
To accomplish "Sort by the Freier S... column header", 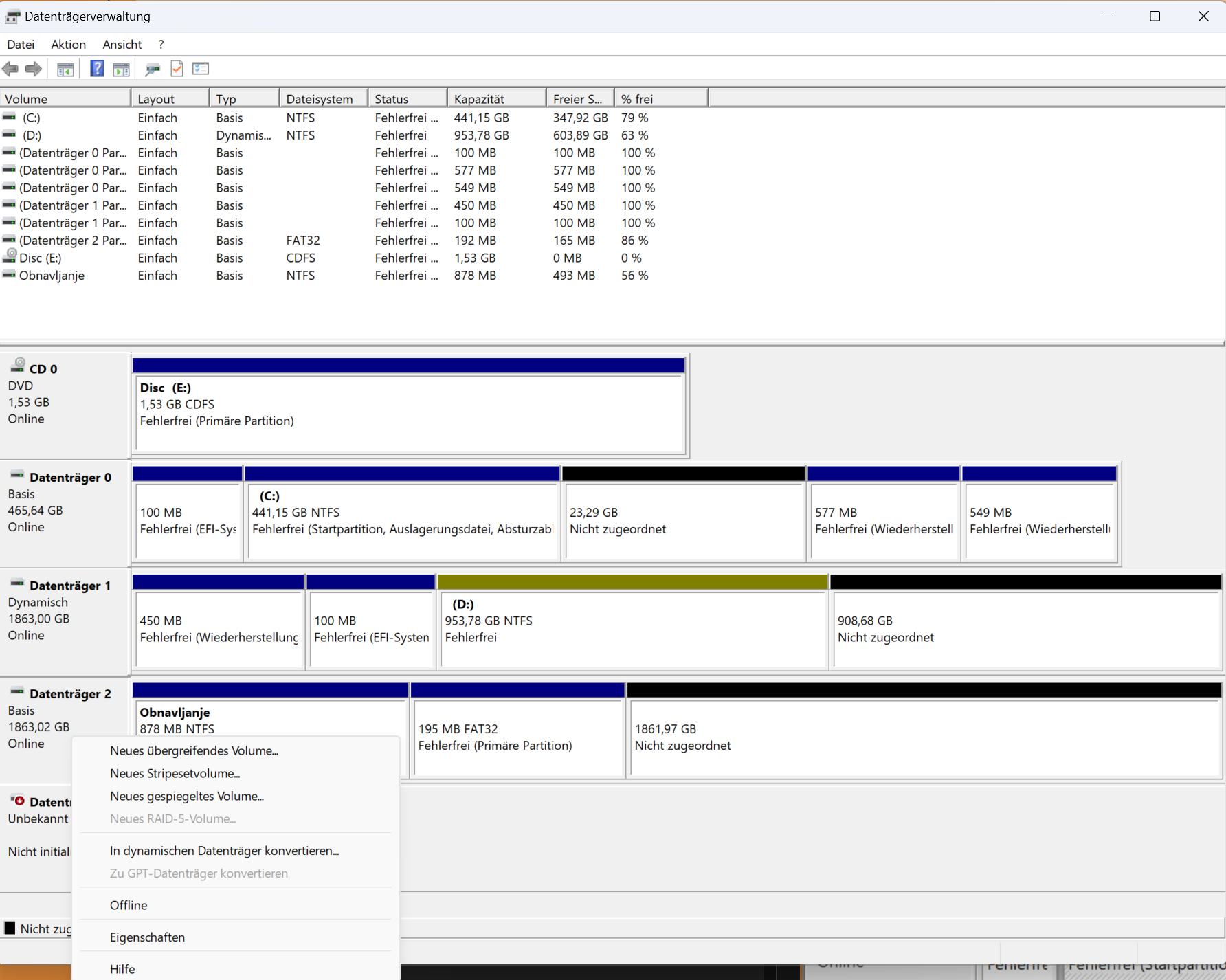I will coord(581,99).
